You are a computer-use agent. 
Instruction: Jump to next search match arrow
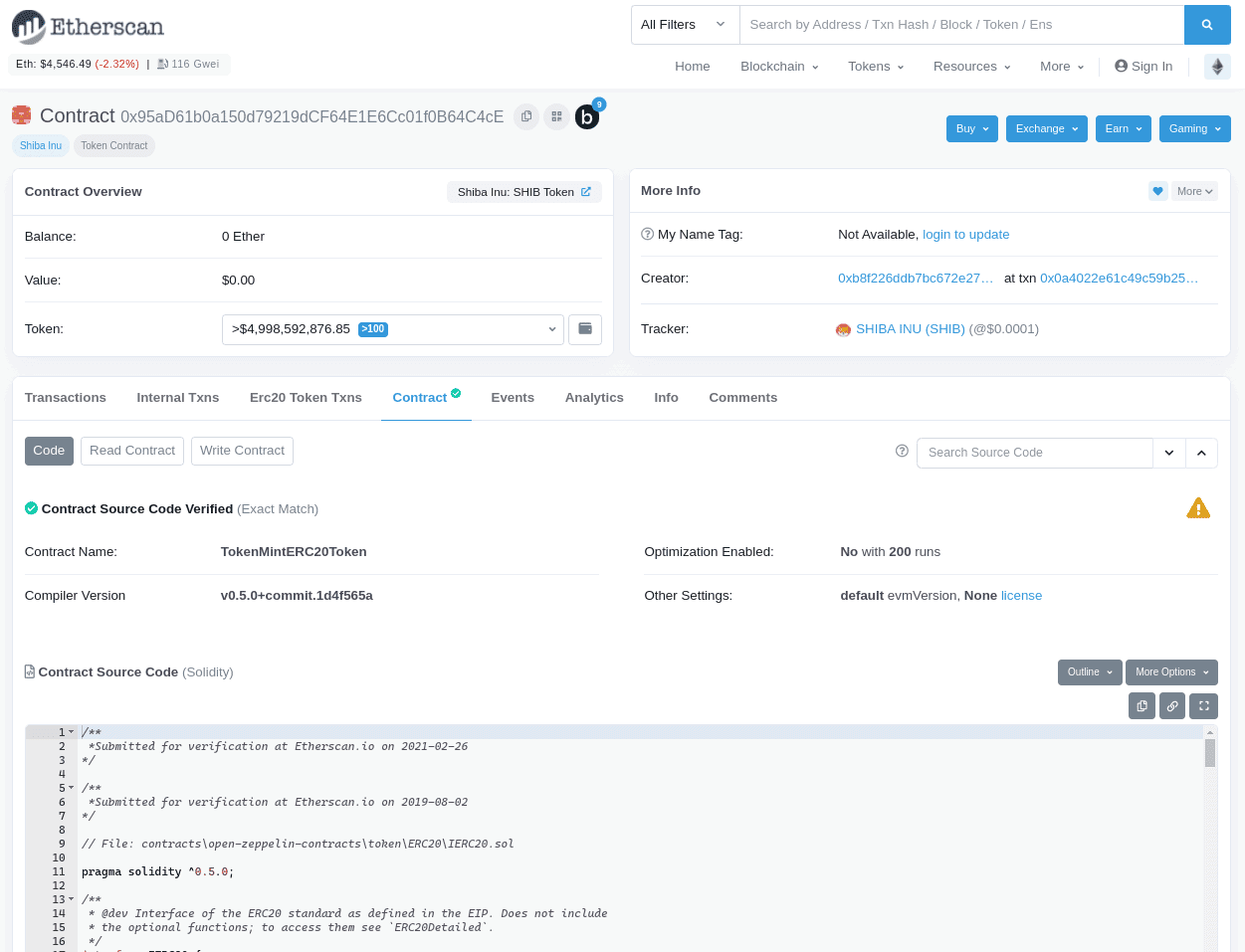(x=1169, y=453)
